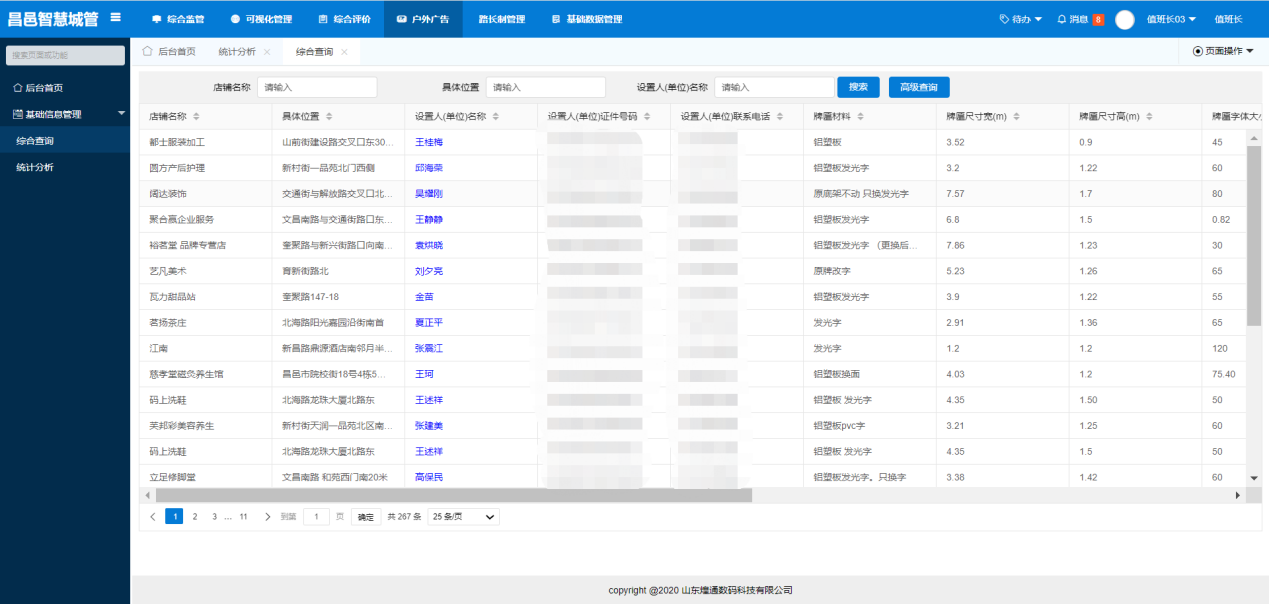Go to next page arrow

pos(267,517)
